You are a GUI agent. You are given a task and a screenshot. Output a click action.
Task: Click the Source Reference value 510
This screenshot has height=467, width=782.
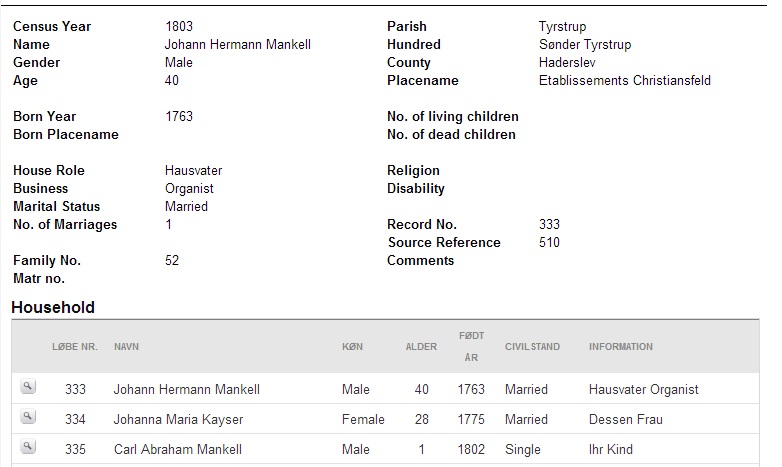(549, 242)
